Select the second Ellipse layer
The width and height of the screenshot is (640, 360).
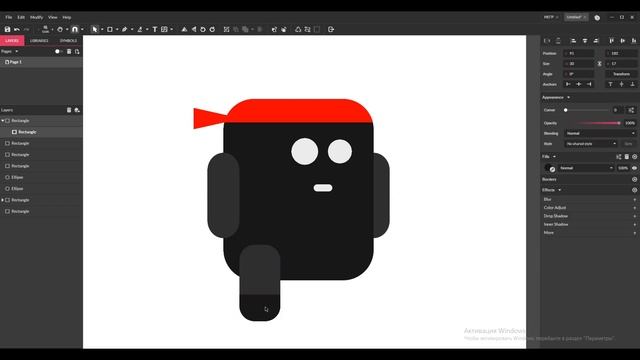41,189
